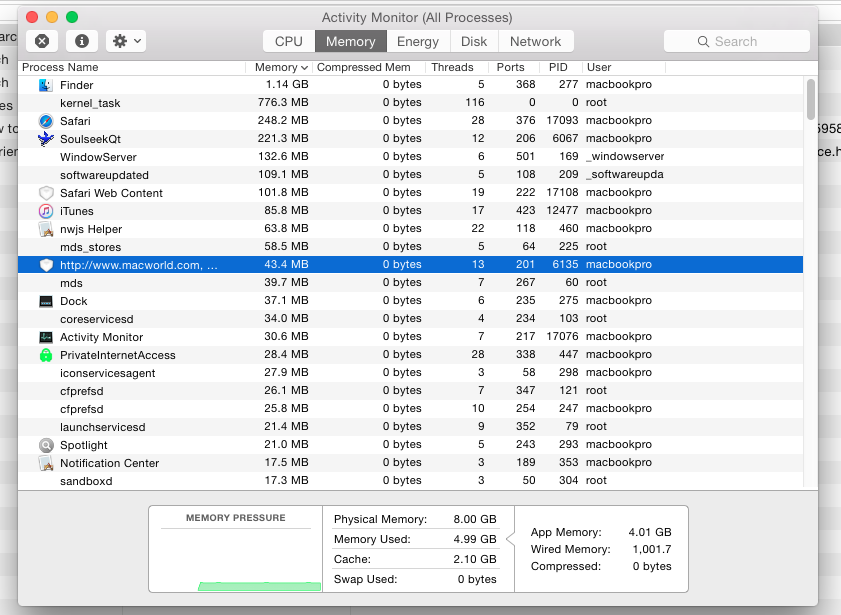Select the iconservicesagent process row
This screenshot has width=841, height=615.
(x=410, y=373)
